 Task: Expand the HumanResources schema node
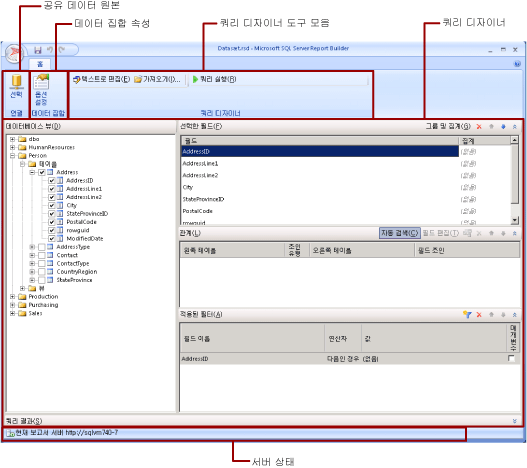point(12,148)
